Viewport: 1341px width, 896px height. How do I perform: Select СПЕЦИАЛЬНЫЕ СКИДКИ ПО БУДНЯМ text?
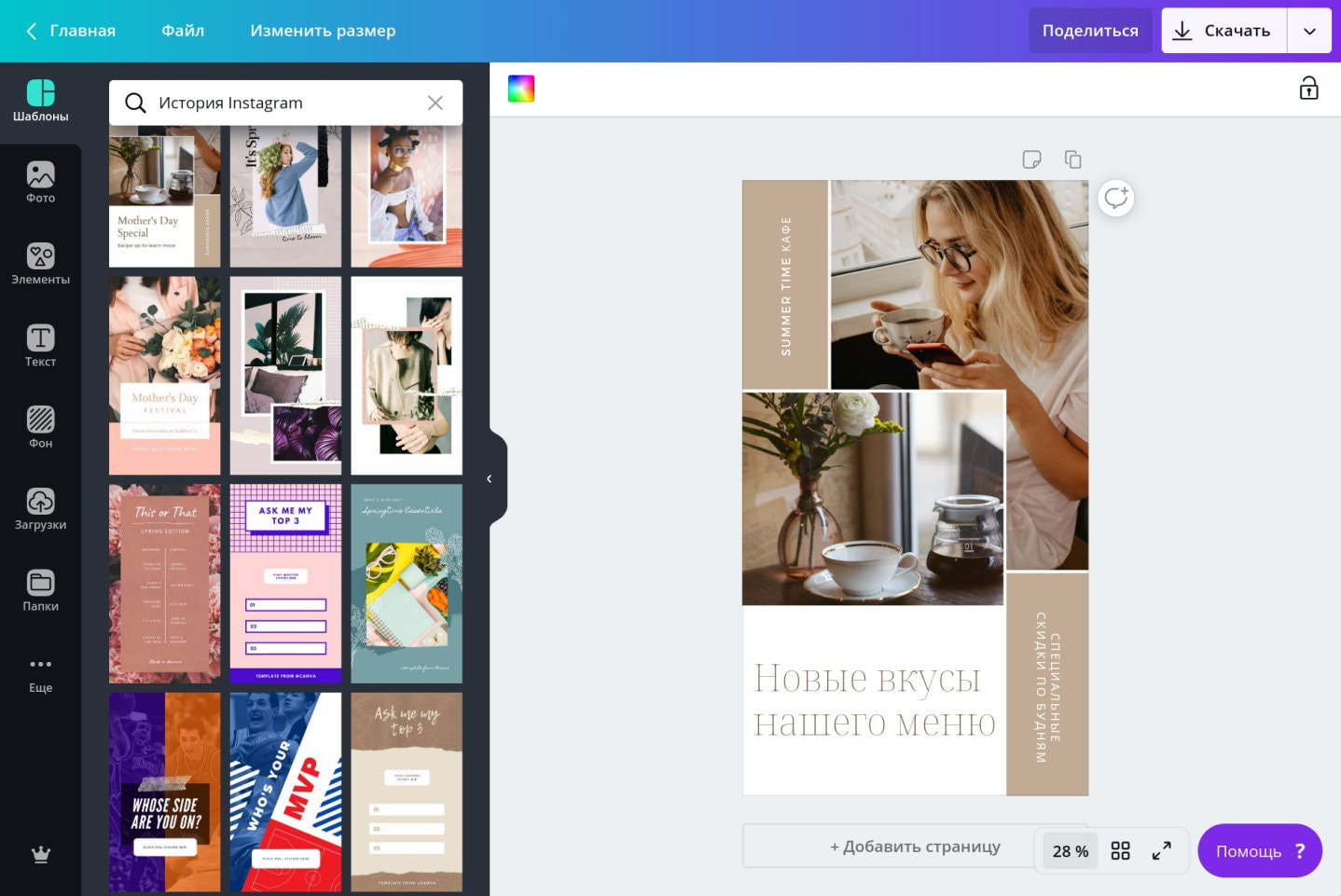coord(1047,688)
